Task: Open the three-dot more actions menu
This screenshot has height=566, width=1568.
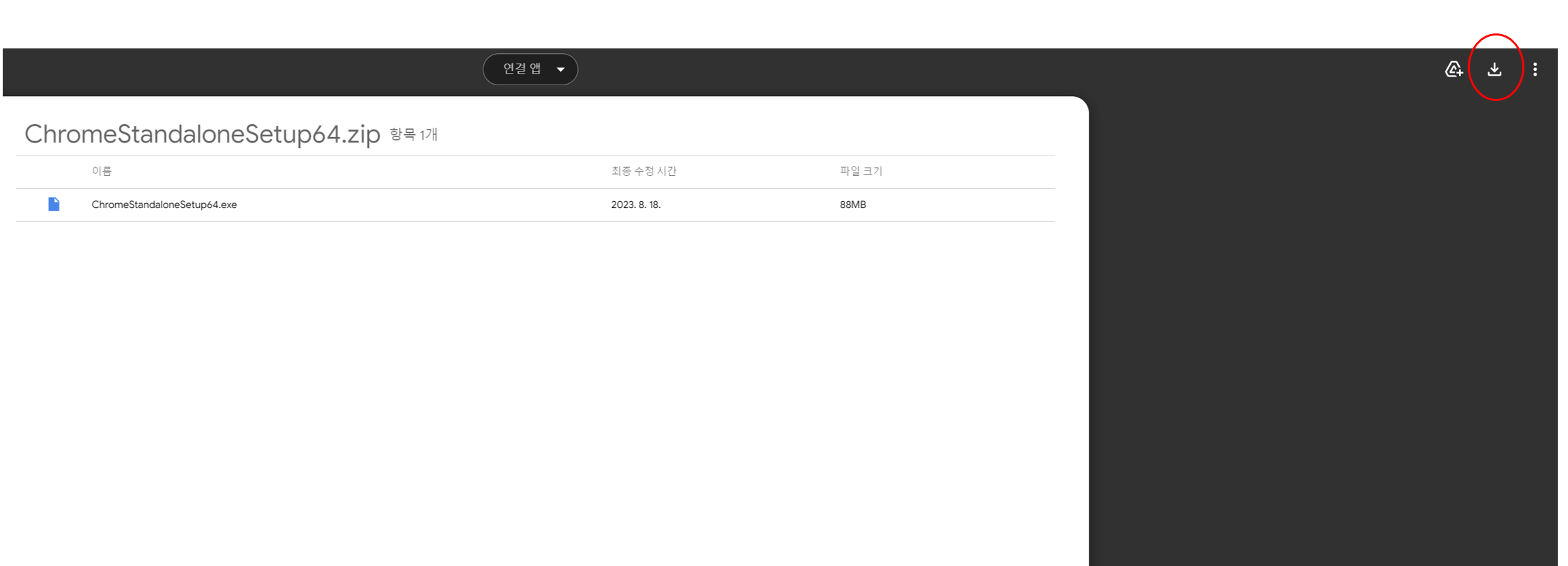Action: click(x=1535, y=70)
